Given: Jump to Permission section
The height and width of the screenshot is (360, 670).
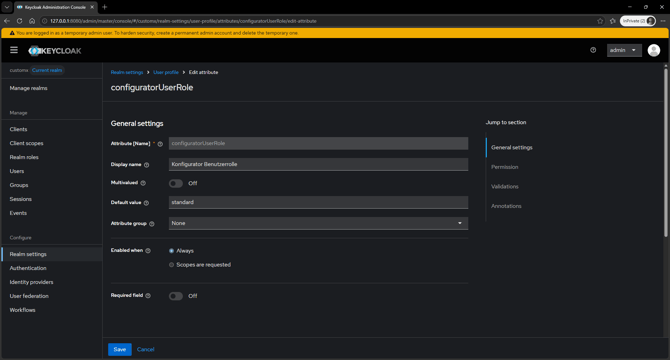Looking at the screenshot, I should [504, 167].
